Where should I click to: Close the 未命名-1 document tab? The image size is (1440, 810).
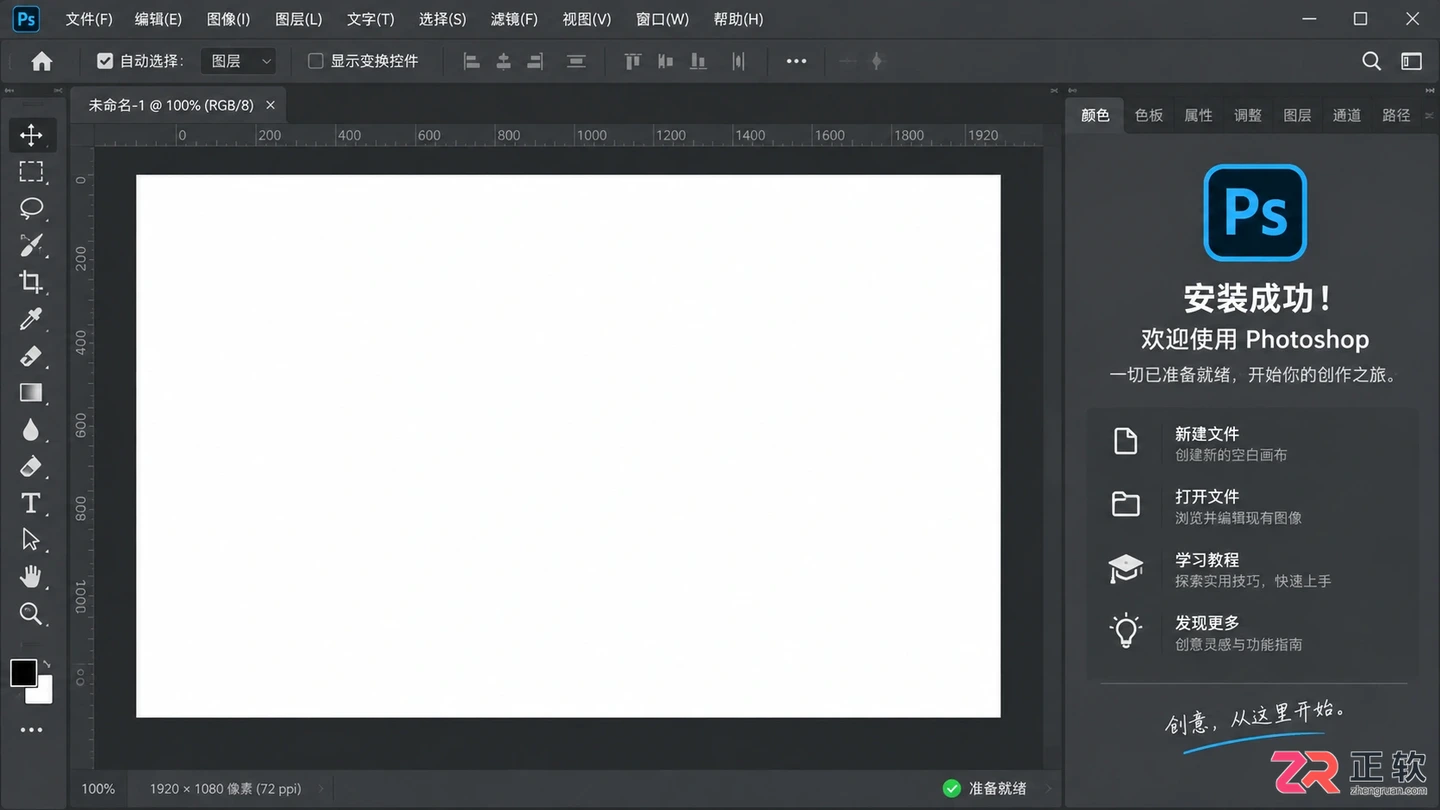pos(270,105)
